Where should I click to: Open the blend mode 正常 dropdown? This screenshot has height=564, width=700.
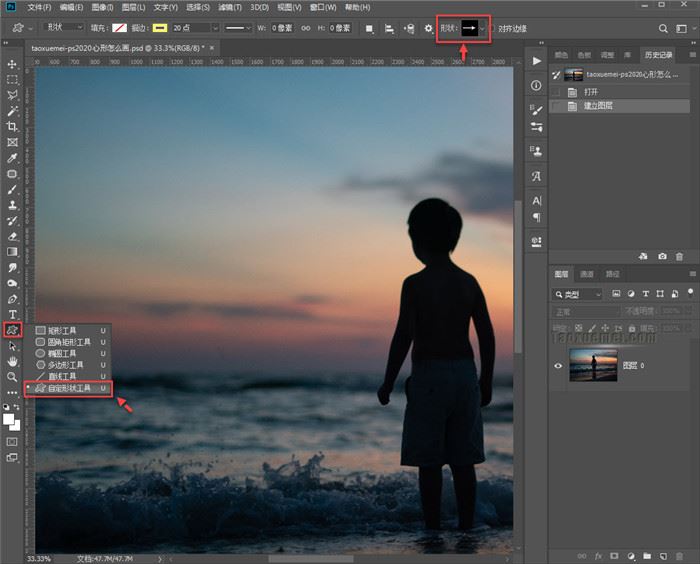point(585,311)
